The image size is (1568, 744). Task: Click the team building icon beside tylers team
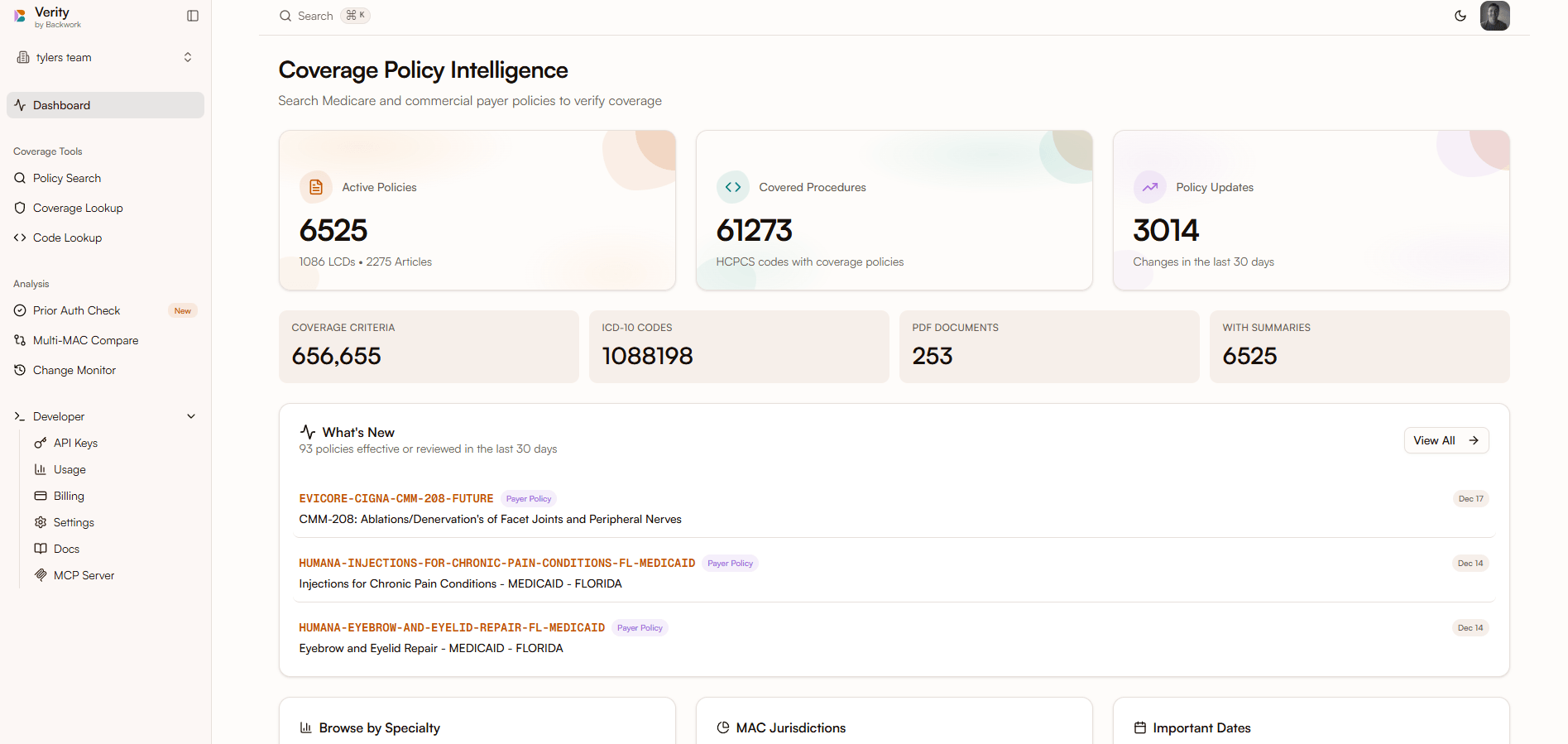tap(23, 57)
